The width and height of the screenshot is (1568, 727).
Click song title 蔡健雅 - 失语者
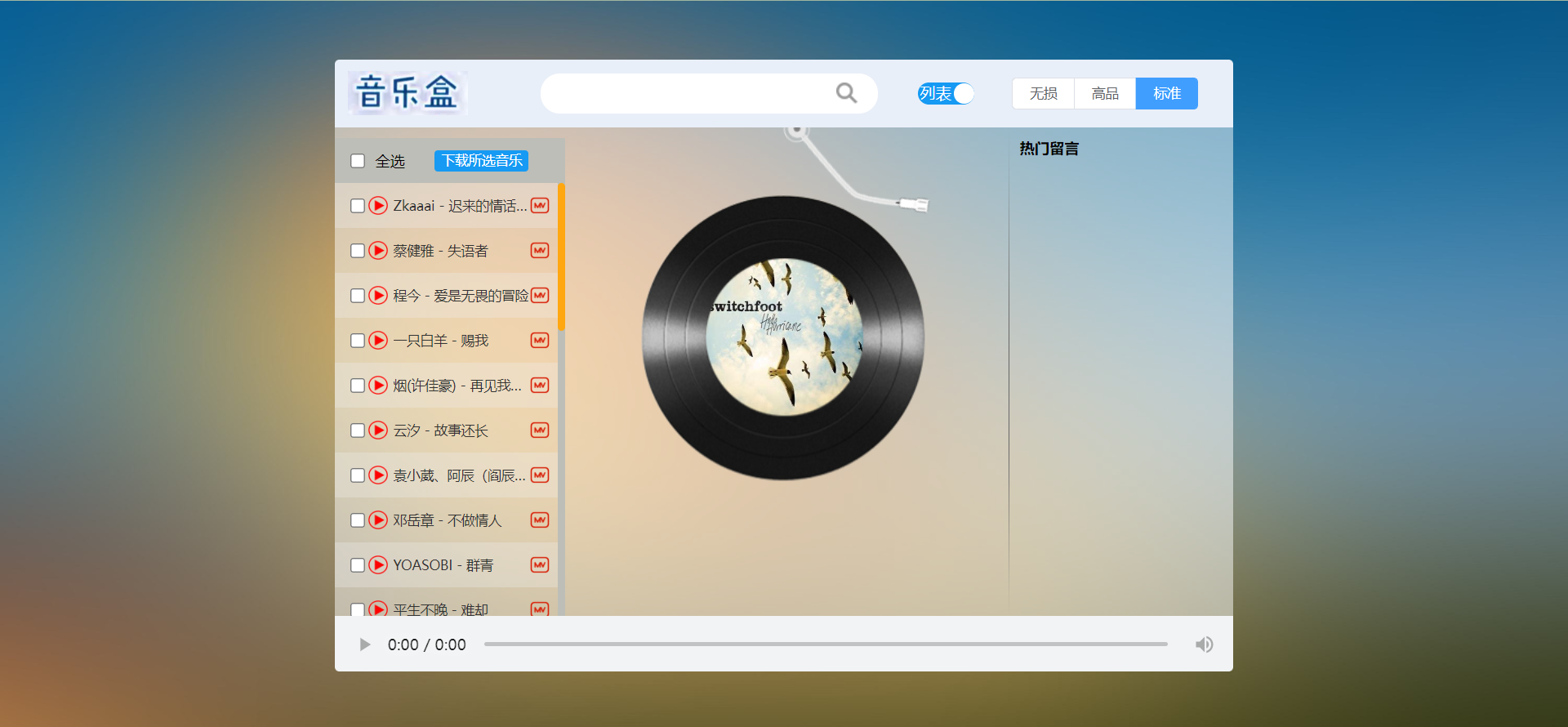point(440,251)
